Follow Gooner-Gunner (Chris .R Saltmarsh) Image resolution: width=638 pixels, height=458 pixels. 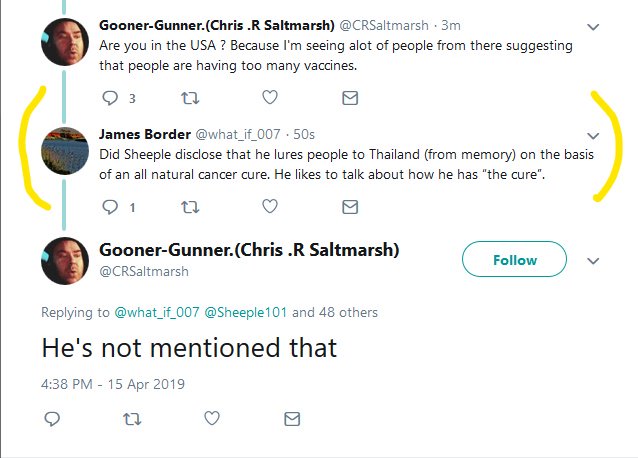(x=514, y=260)
